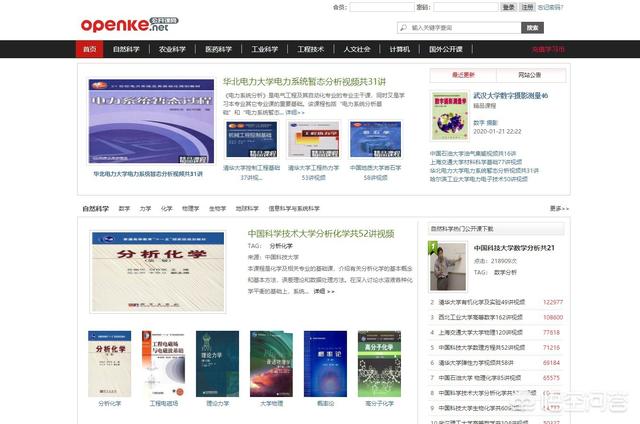Select the 生物学 subcategory link
This screenshot has height=424, width=640.
coord(218,209)
